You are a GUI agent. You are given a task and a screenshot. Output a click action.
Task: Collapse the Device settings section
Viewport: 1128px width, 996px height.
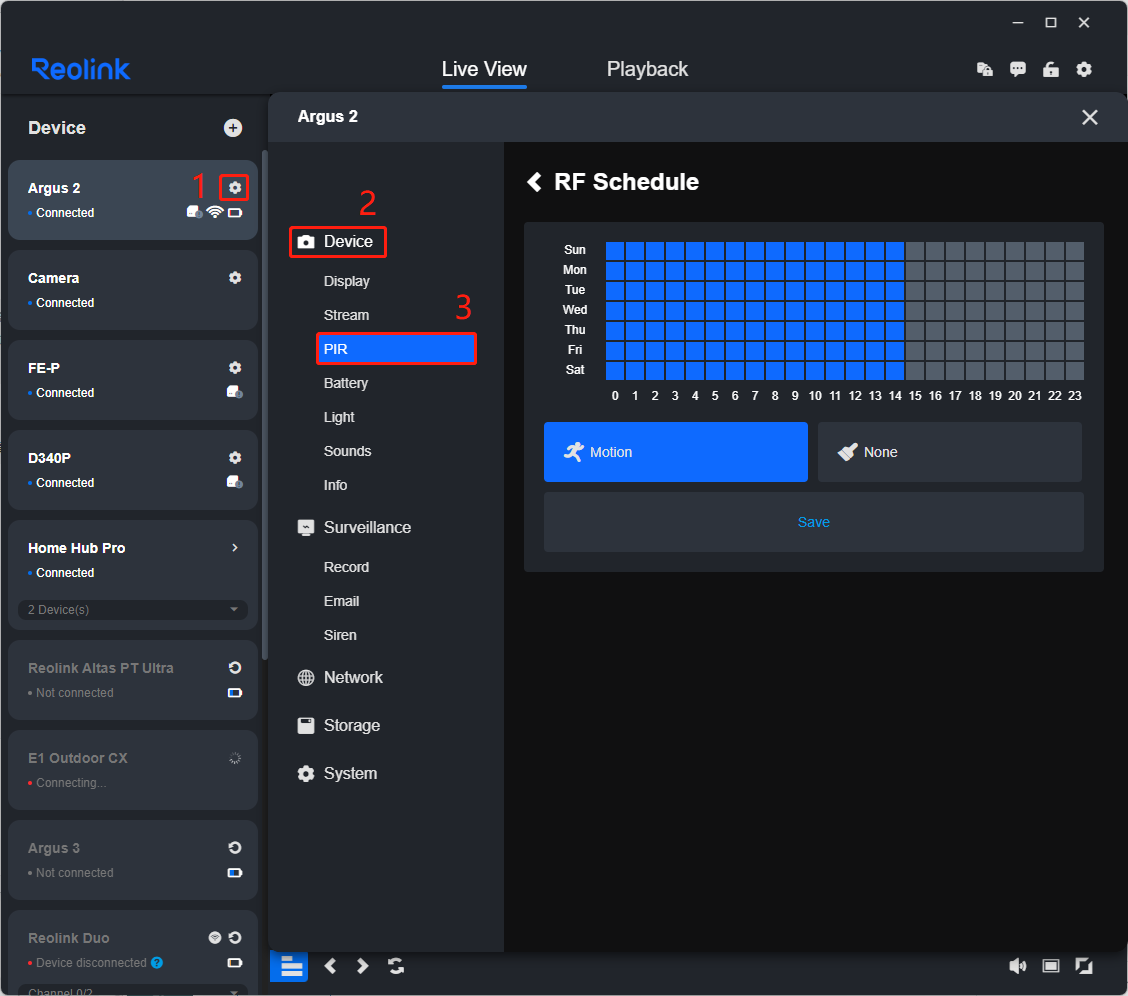coord(337,242)
